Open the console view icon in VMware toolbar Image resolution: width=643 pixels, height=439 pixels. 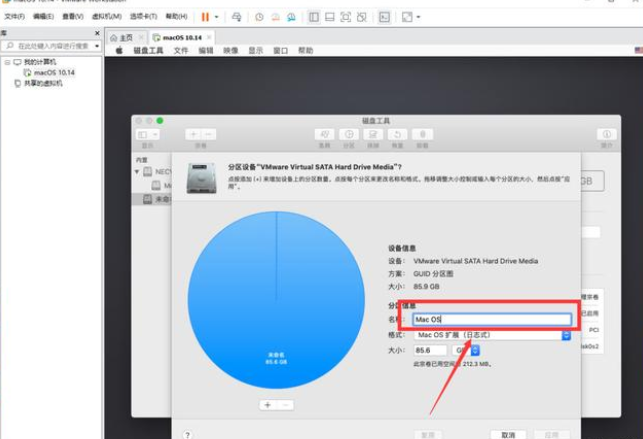pyautogui.click(x=385, y=17)
